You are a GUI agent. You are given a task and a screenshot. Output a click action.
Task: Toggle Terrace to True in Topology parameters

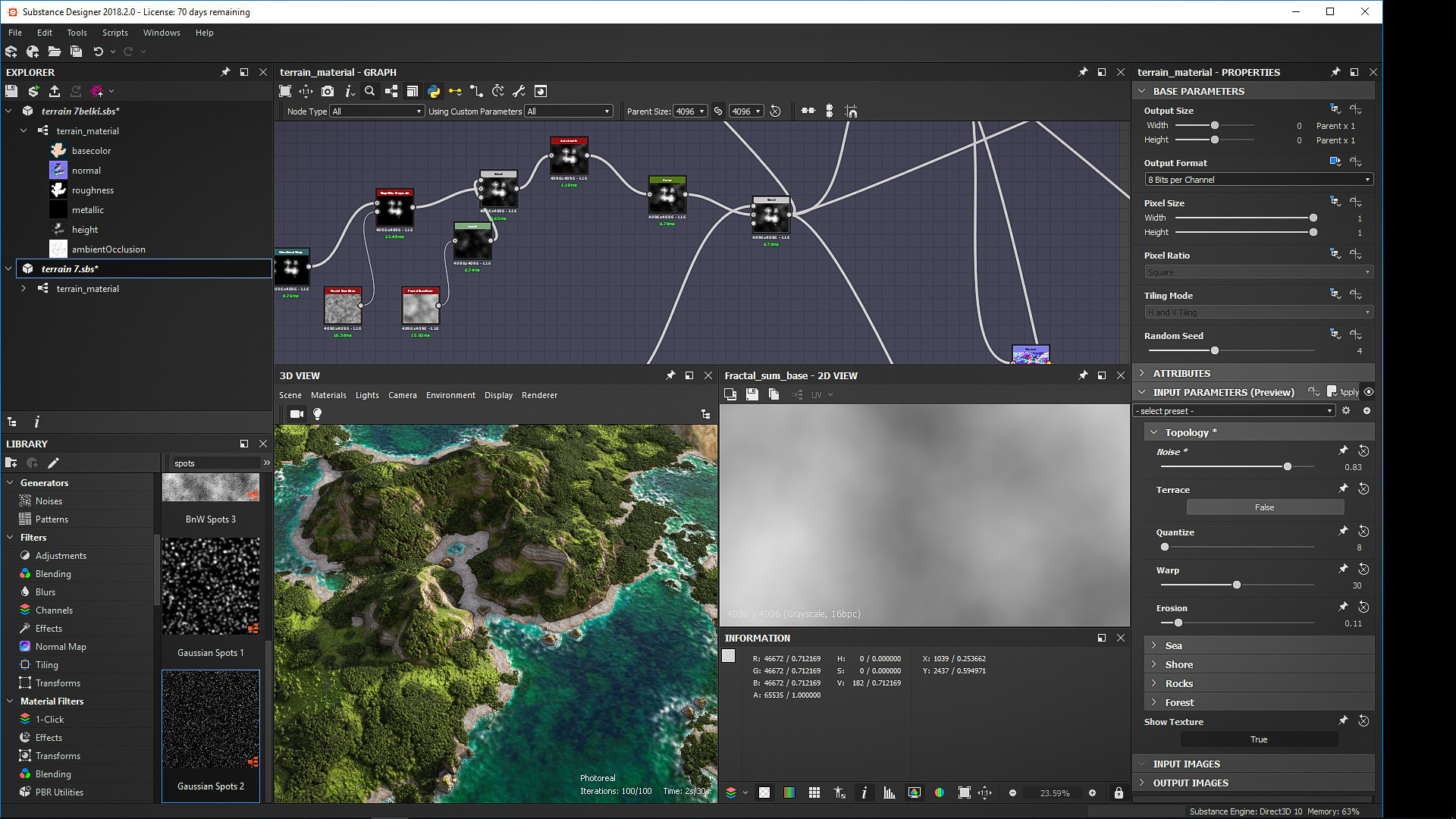click(1265, 507)
